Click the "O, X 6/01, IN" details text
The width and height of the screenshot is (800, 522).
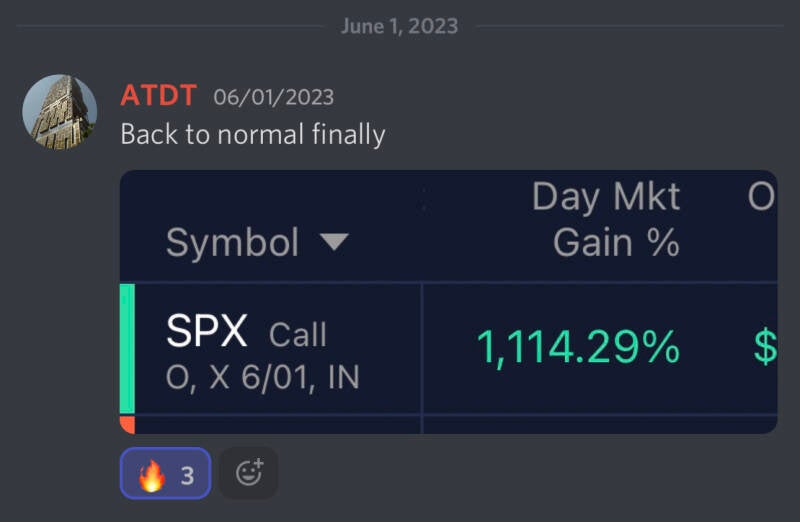262,378
